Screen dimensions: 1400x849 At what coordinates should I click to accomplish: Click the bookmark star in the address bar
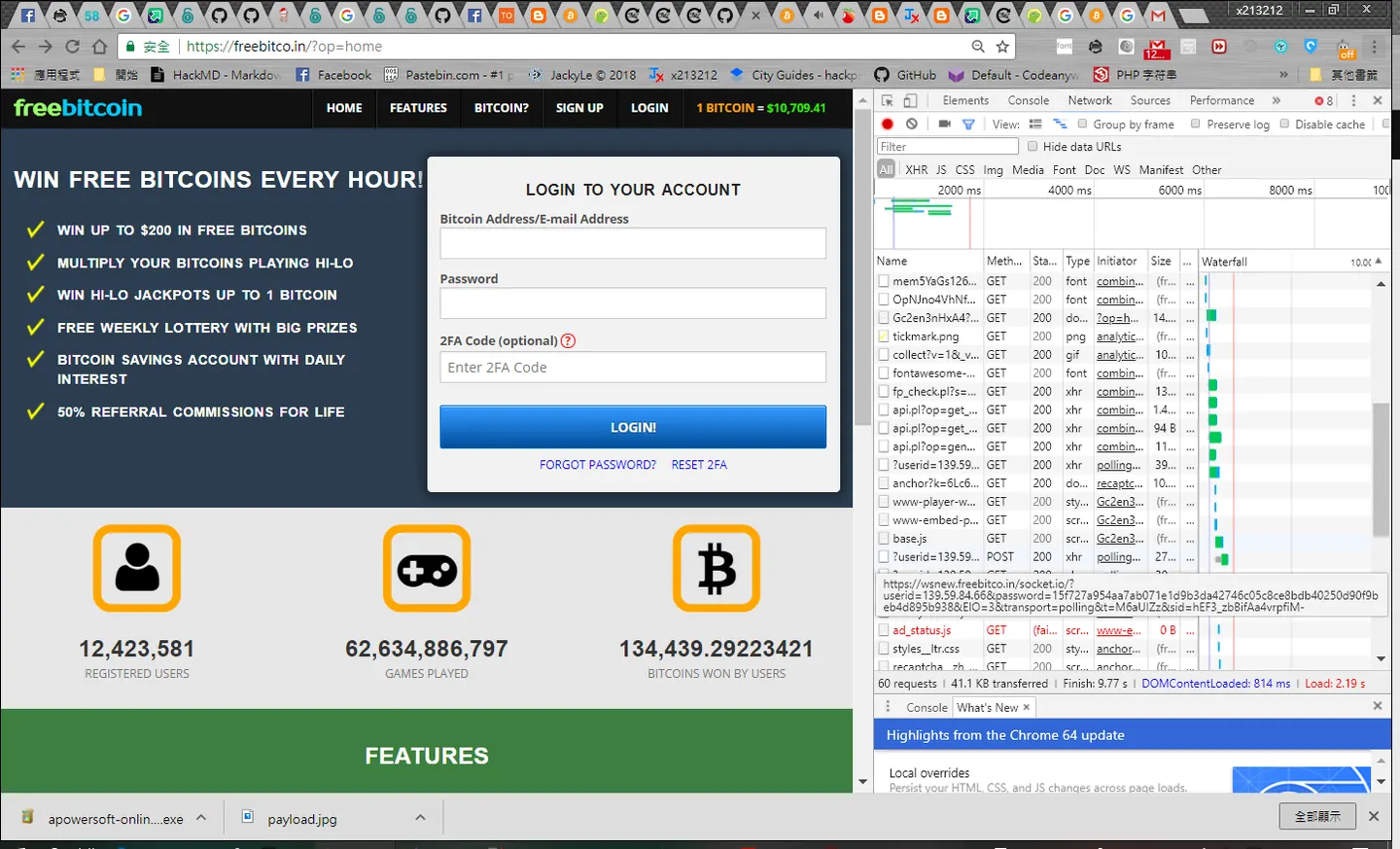point(1002,46)
